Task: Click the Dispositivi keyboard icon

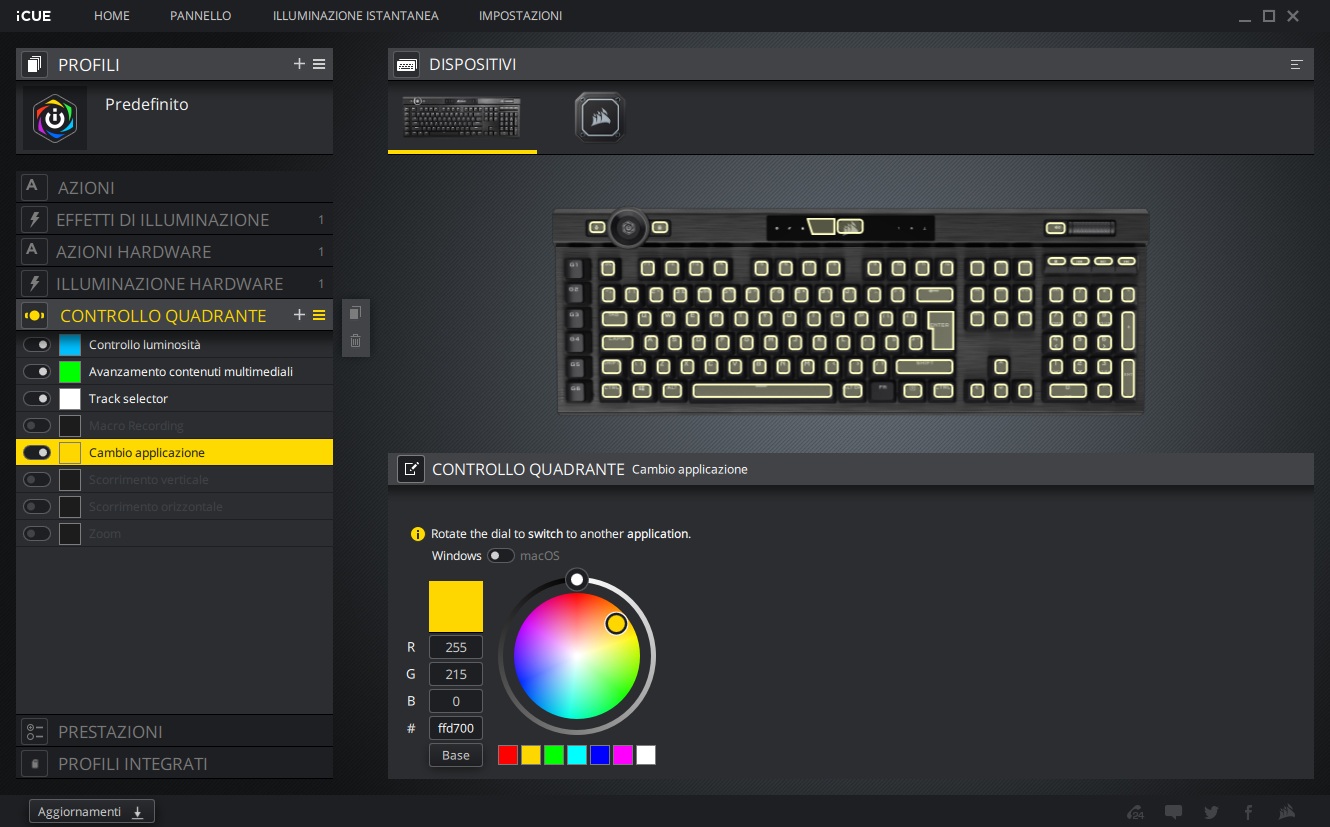Action: tap(406, 65)
